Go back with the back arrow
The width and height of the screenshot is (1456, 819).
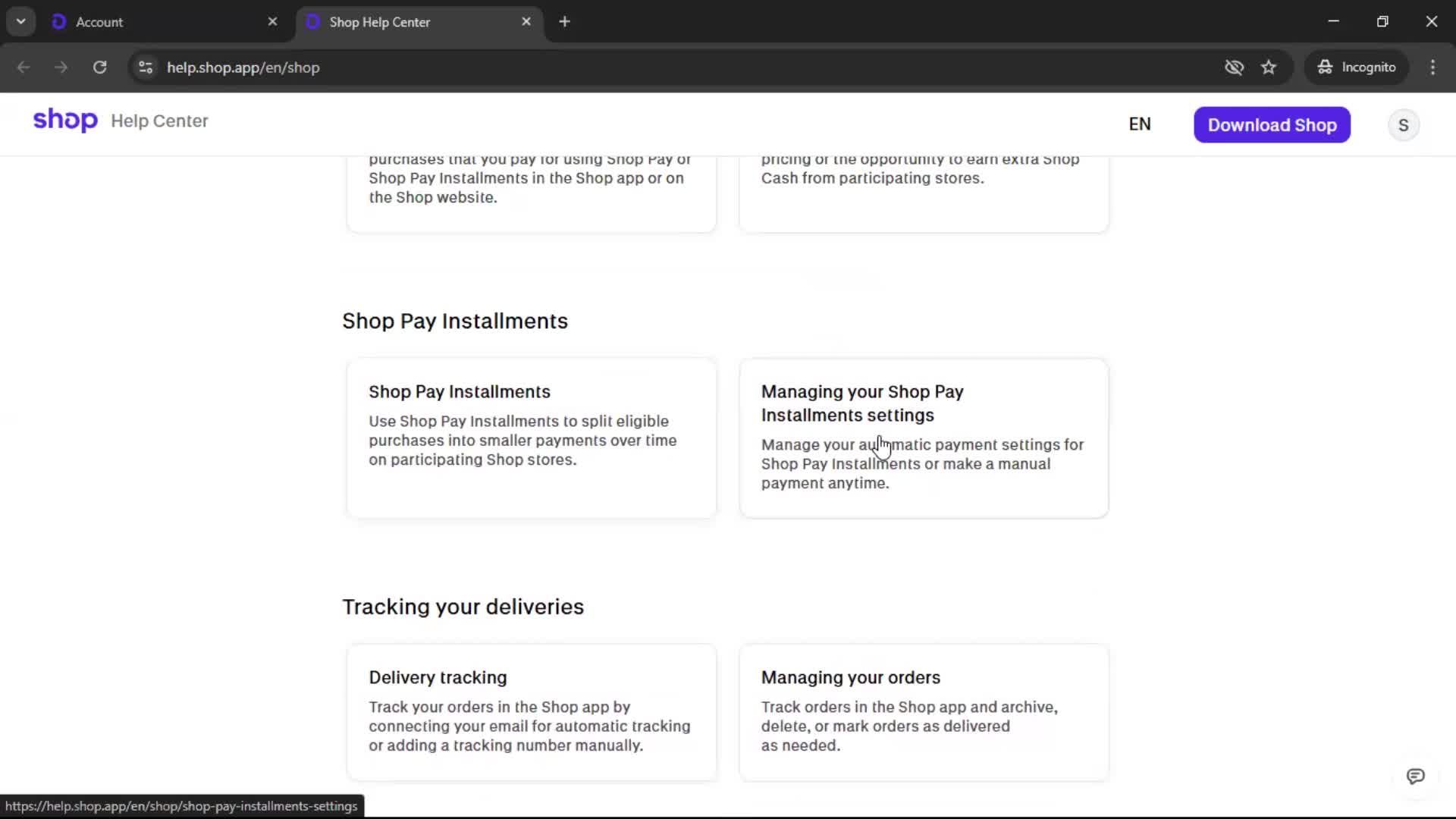click(x=24, y=67)
